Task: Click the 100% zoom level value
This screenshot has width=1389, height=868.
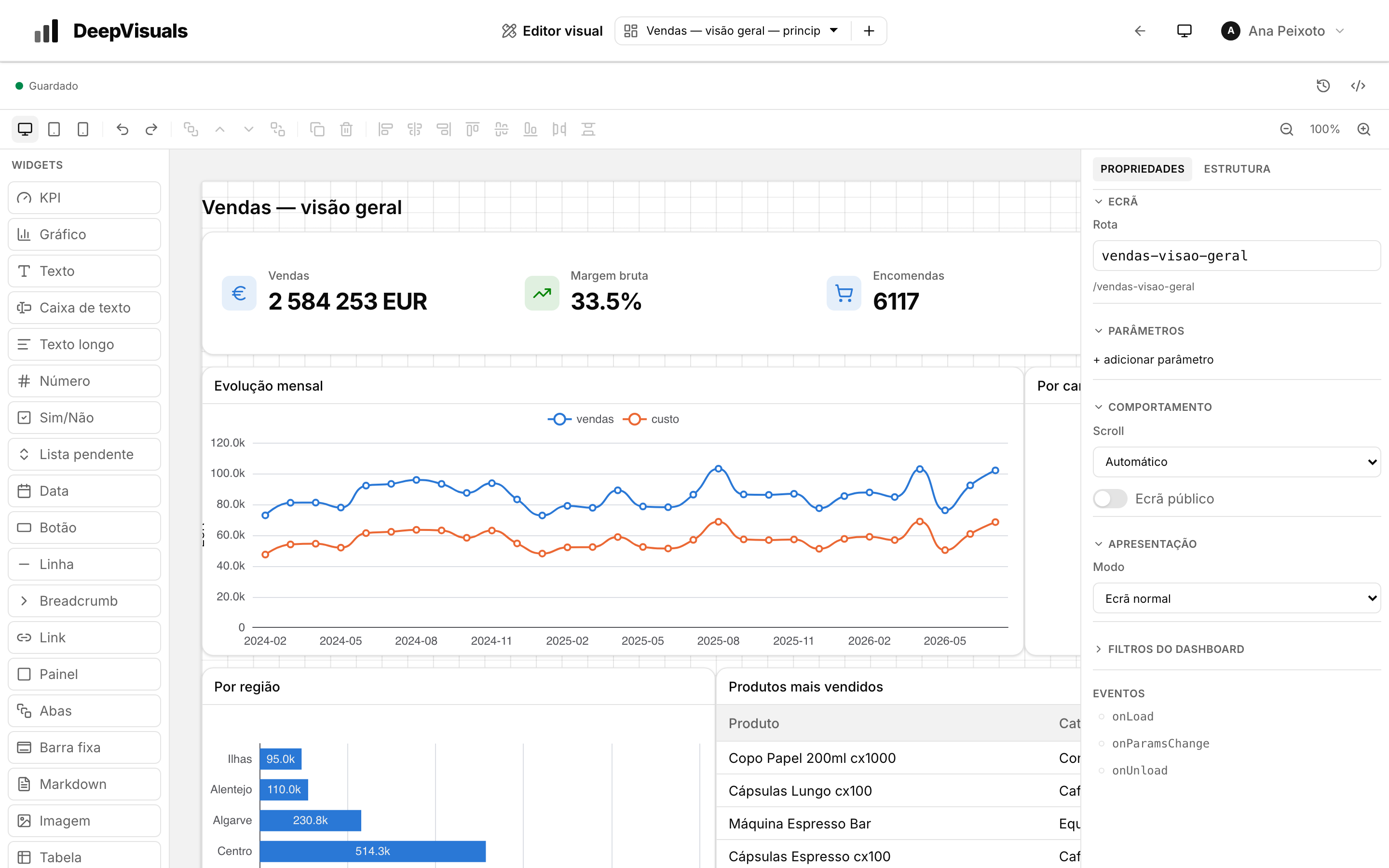Action: [x=1325, y=129]
